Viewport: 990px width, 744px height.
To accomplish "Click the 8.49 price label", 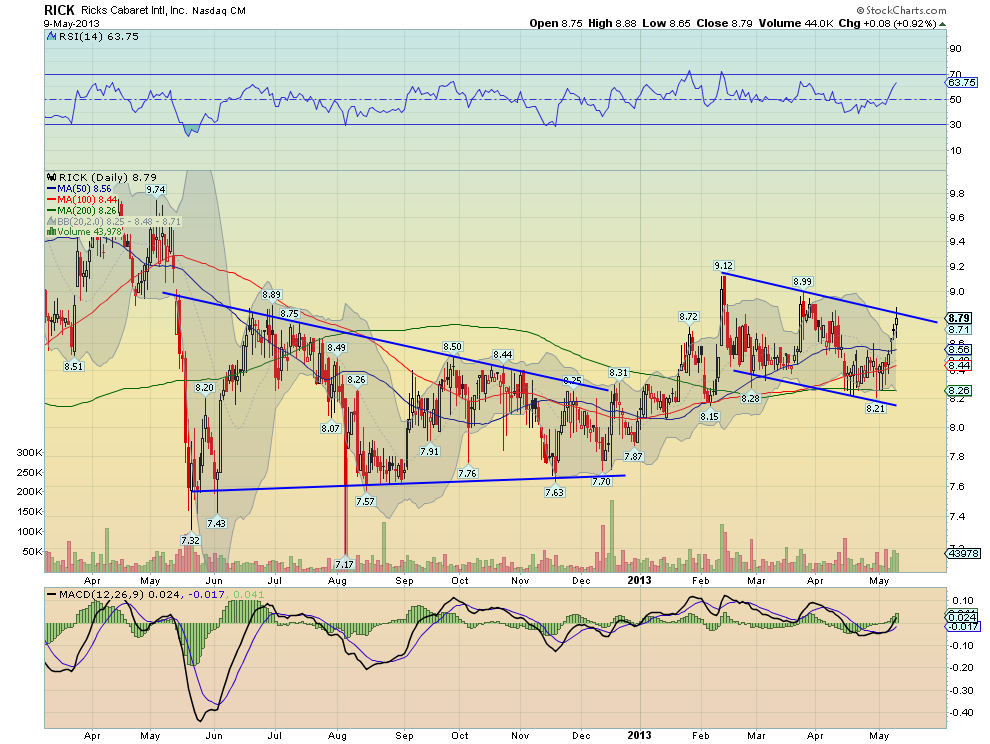I will (x=337, y=347).
